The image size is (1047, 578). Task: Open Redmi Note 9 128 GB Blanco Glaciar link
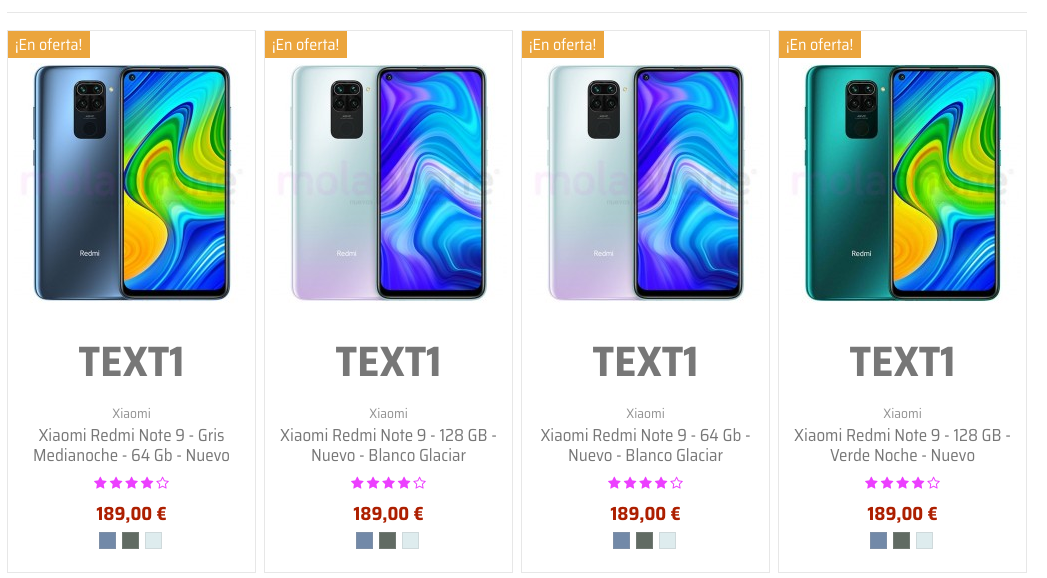(389, 445)
